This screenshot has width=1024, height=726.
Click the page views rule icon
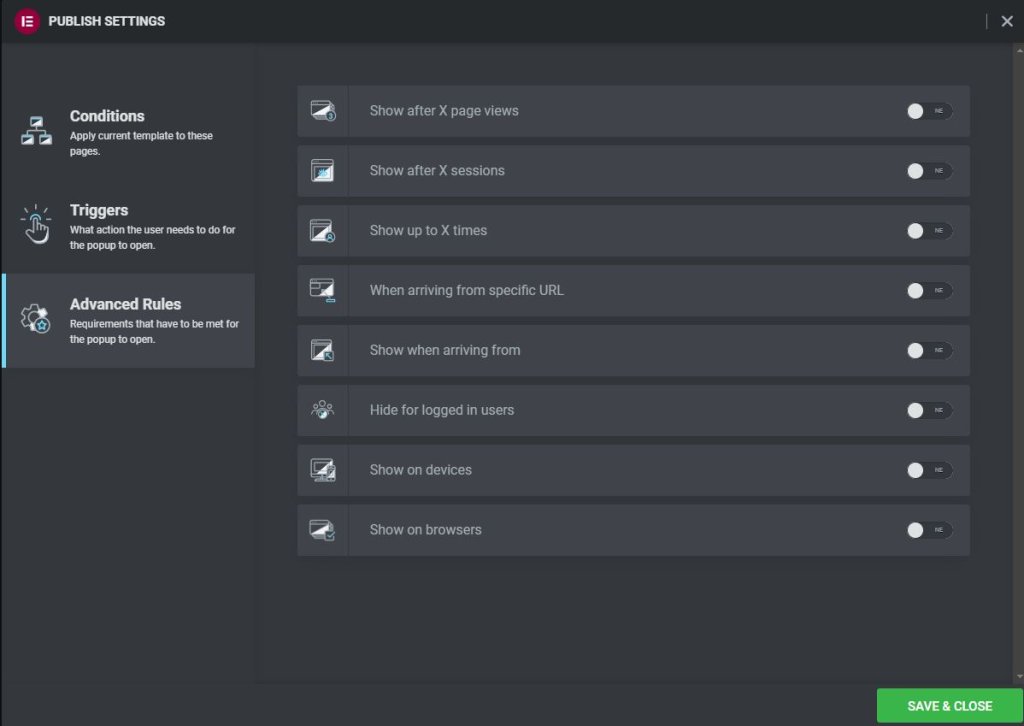[322, 111]
